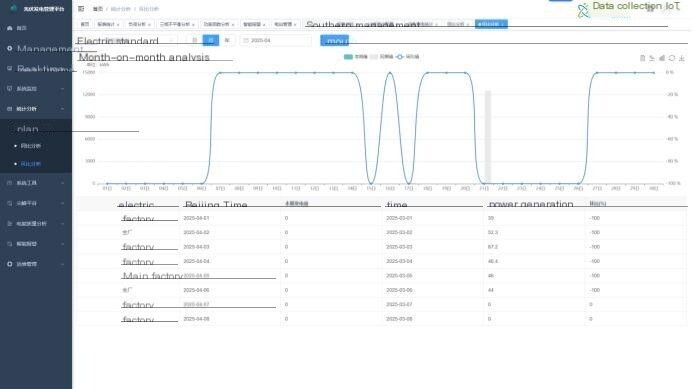Expand the 系统工具 sidebar menu arrow
Image resolution: width=692 pixels, height=389 pixels.
pos(62,183)
